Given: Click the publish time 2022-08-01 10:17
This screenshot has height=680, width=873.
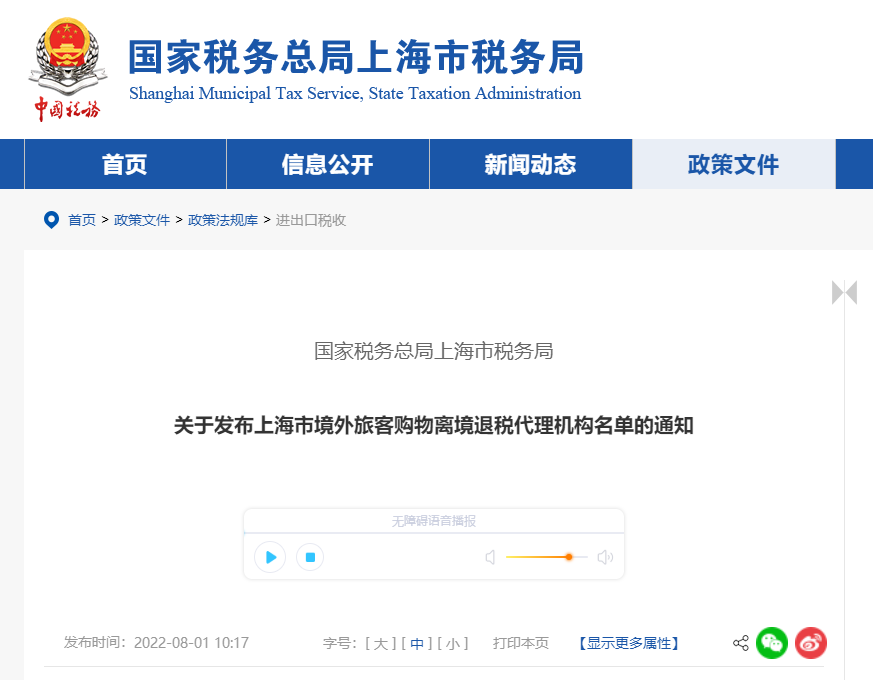Looking at the screenshot, I should click(x=191, y=643).
